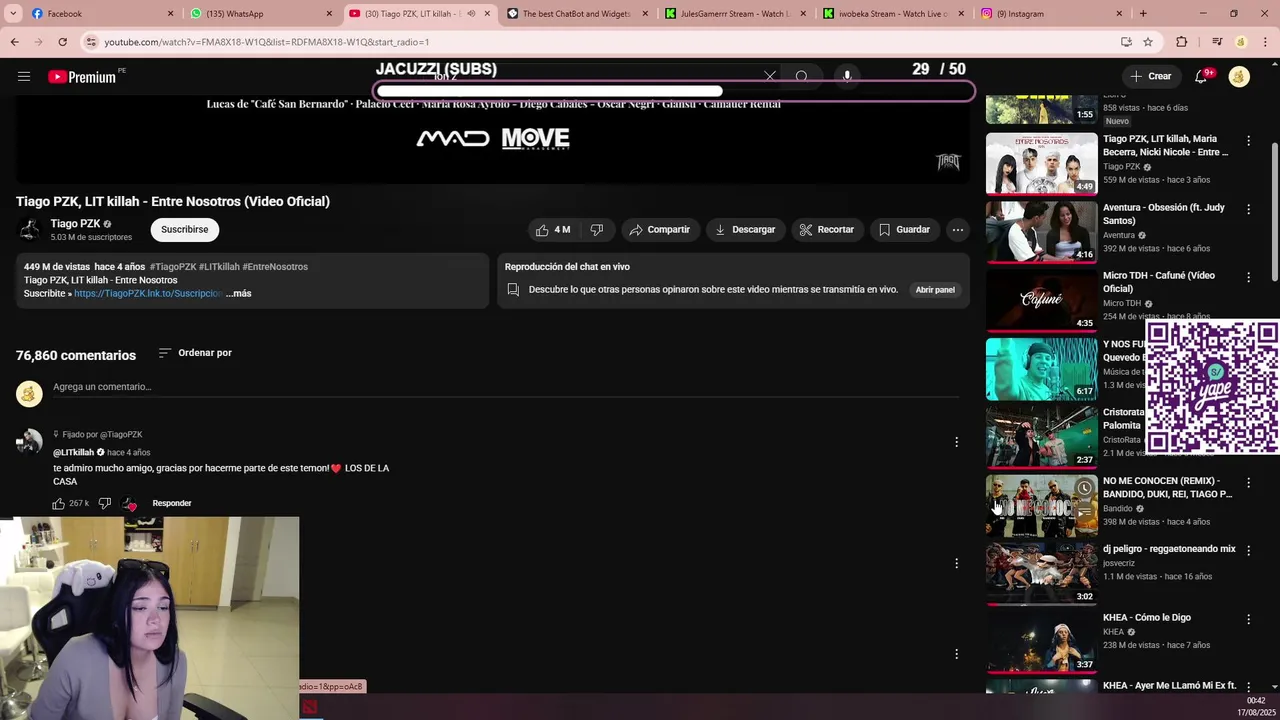Open the YouTube hamburger guide menu
The image size is (1280, 720).
coord(24,76)
